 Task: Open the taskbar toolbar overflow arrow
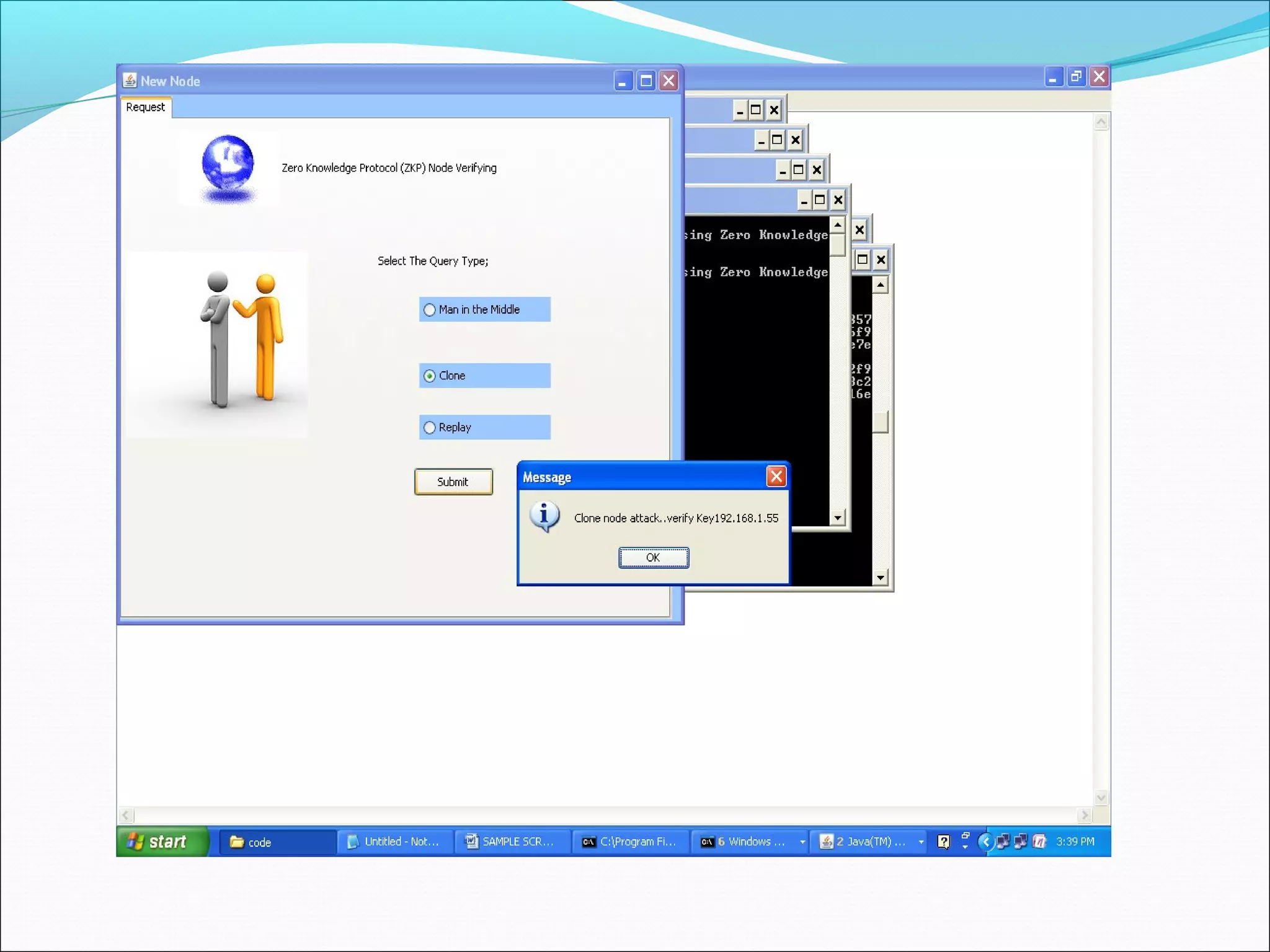pyautogui.click(x=965, y=841)
